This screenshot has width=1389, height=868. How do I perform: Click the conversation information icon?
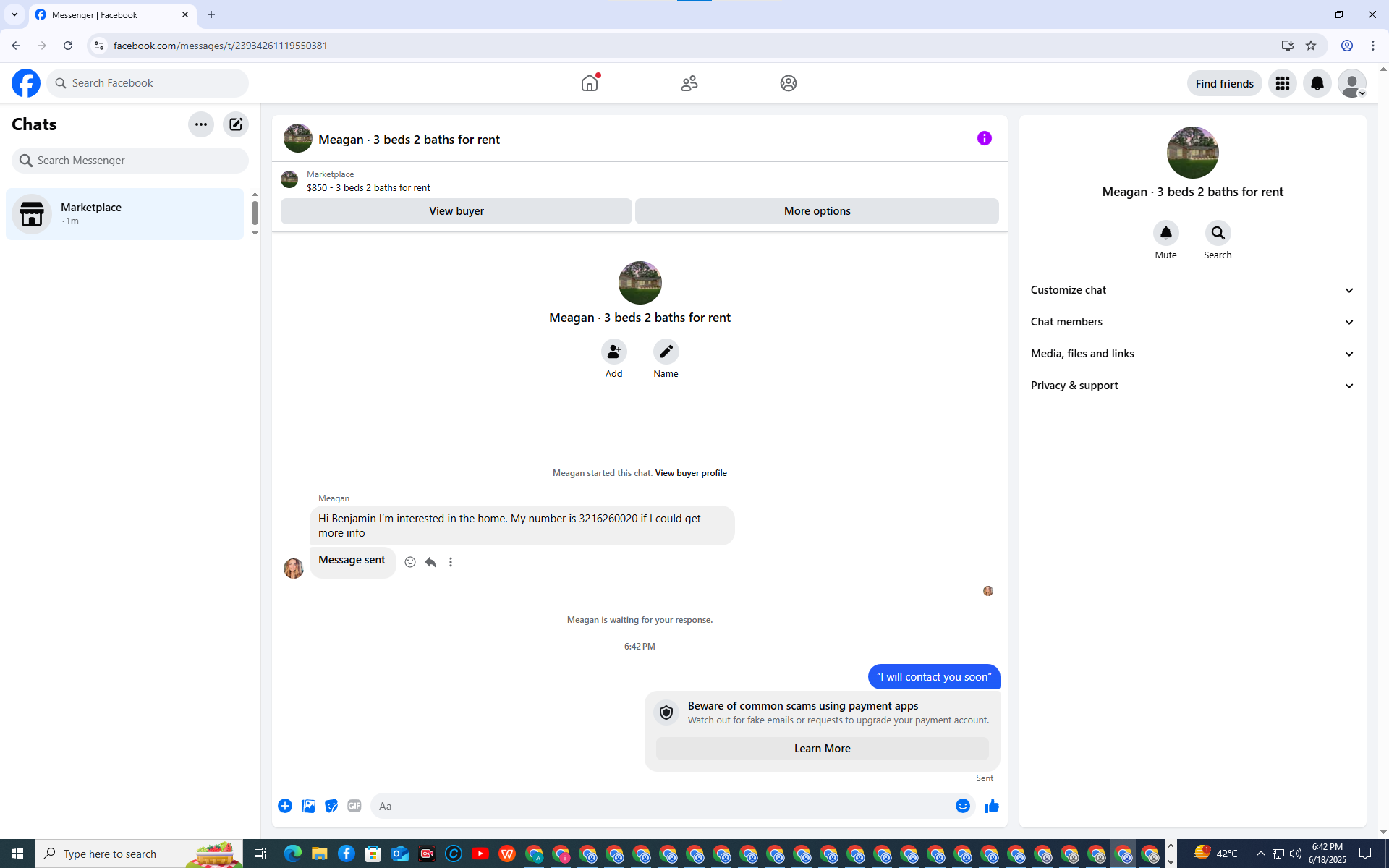tap(985, 138)
